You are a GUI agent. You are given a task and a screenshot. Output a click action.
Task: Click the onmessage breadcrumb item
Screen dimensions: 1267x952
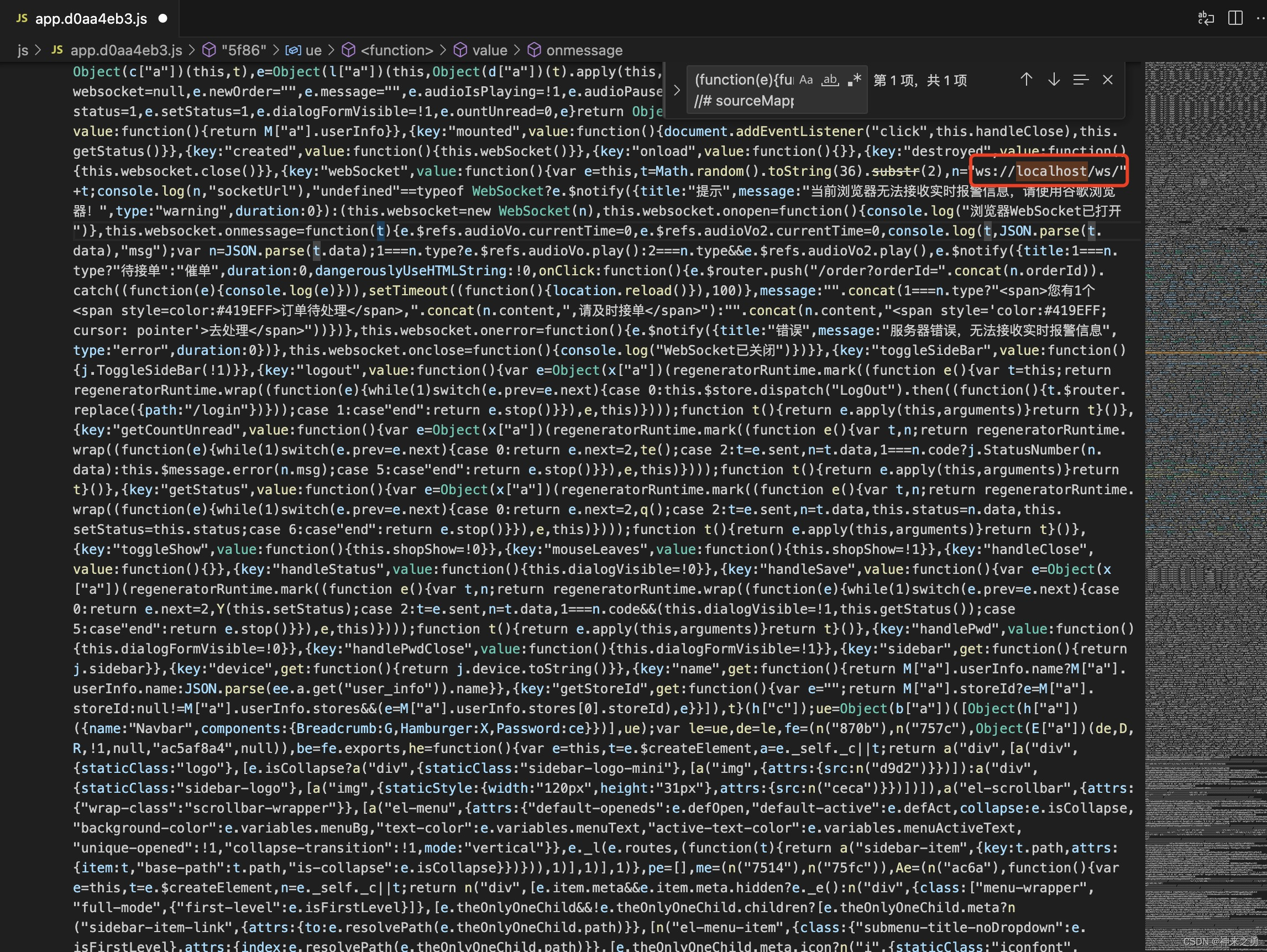584,50
